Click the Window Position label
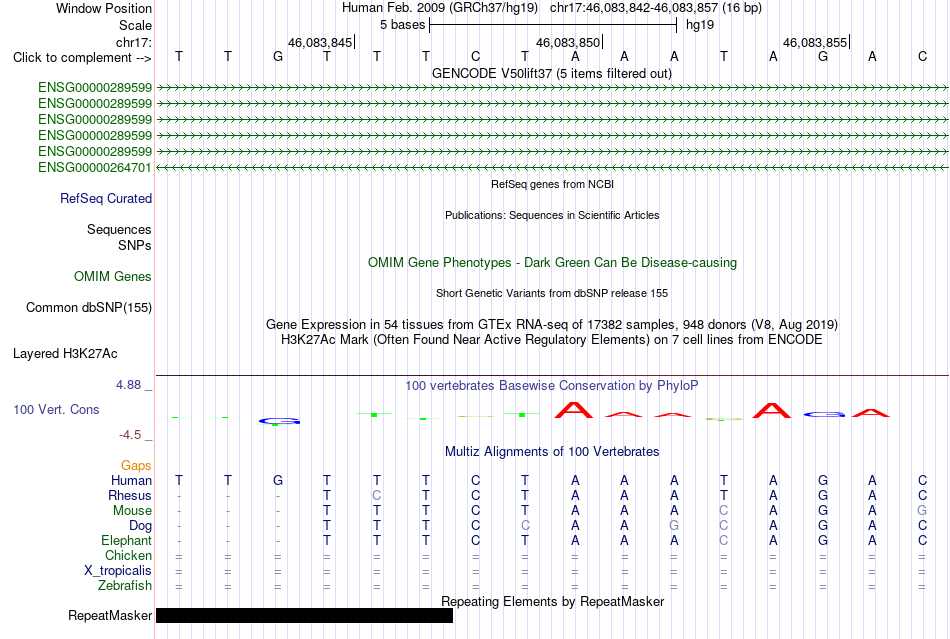This screenshot has width=950, height=639. pyautogui.click(x=104, y=8)
